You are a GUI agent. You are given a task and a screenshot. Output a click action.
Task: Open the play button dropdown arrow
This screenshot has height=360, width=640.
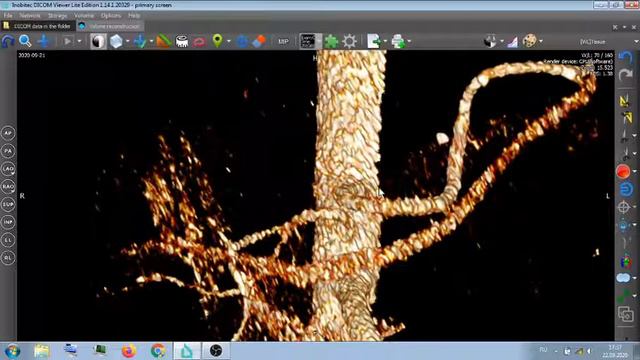(79, 41)
